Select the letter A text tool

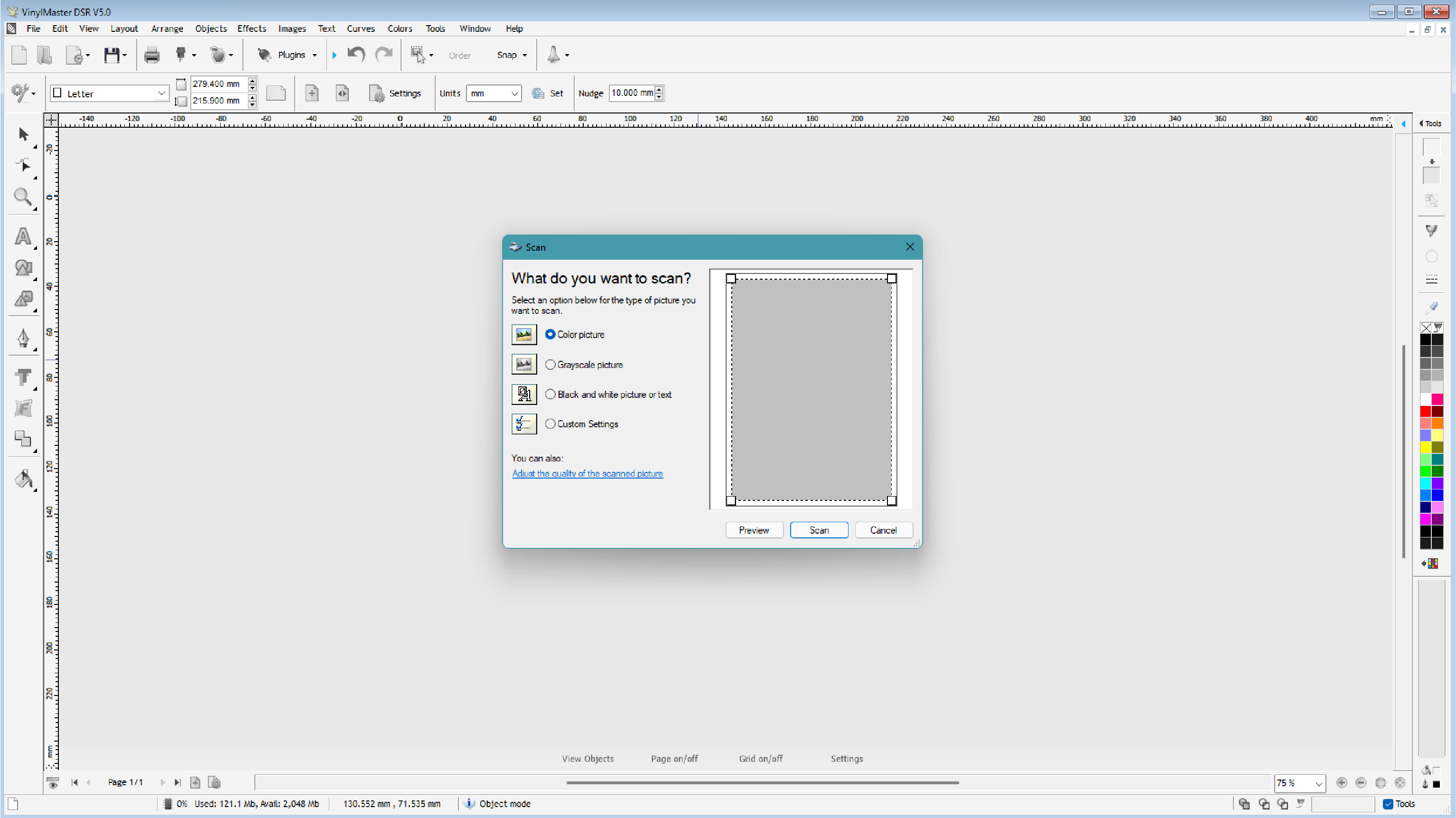[x=23, y=236]
